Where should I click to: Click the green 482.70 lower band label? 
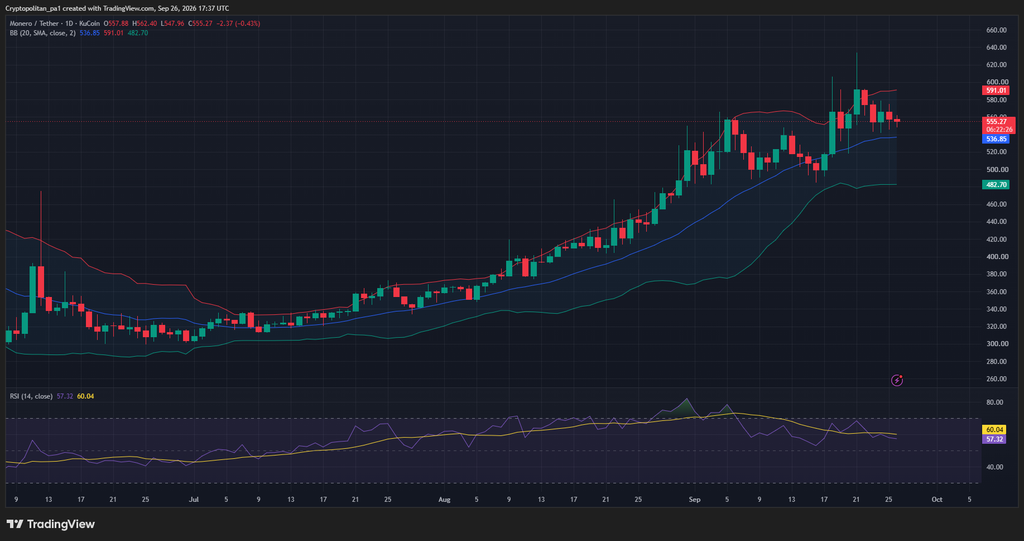click(x=995, y=185)
